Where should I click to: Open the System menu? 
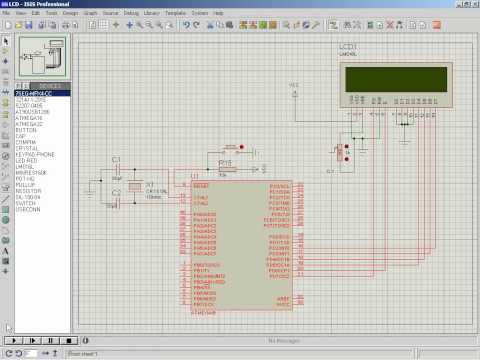(200, 13)
